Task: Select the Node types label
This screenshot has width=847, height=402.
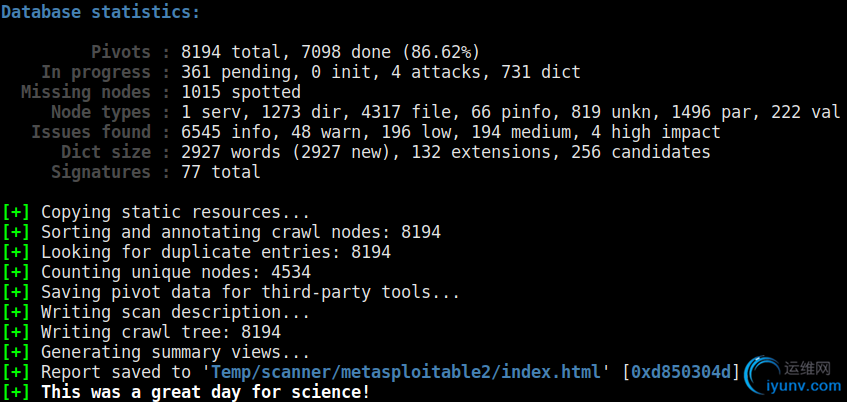Action: [x=98, y=112]
